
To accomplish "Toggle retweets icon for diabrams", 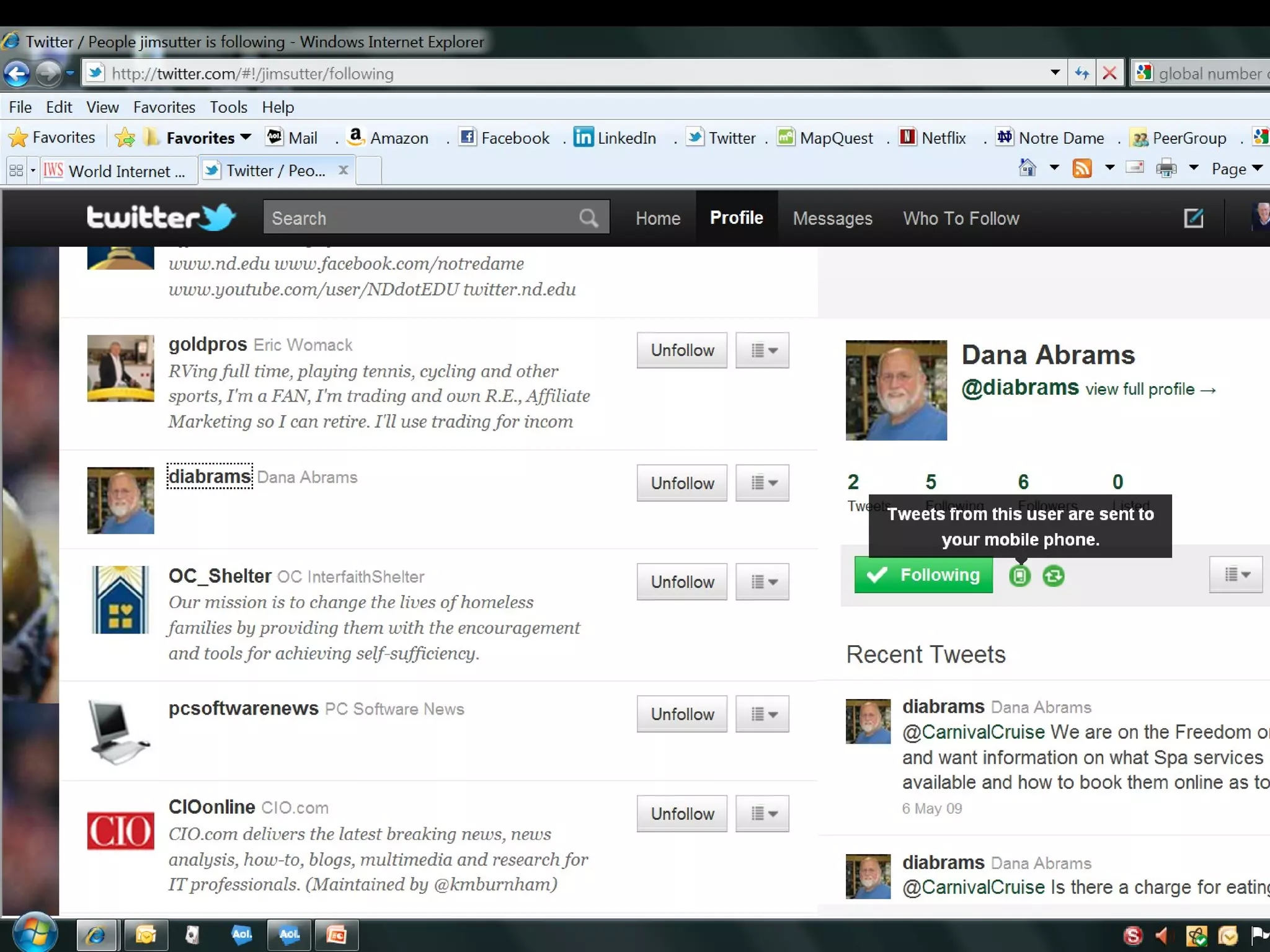I will click(1054, 576).
